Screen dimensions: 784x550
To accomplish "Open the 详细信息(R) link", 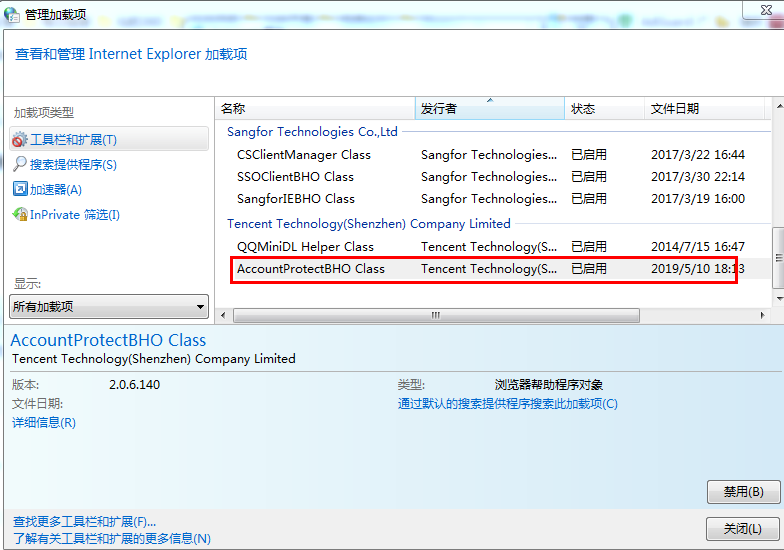I will pos(44,422).
